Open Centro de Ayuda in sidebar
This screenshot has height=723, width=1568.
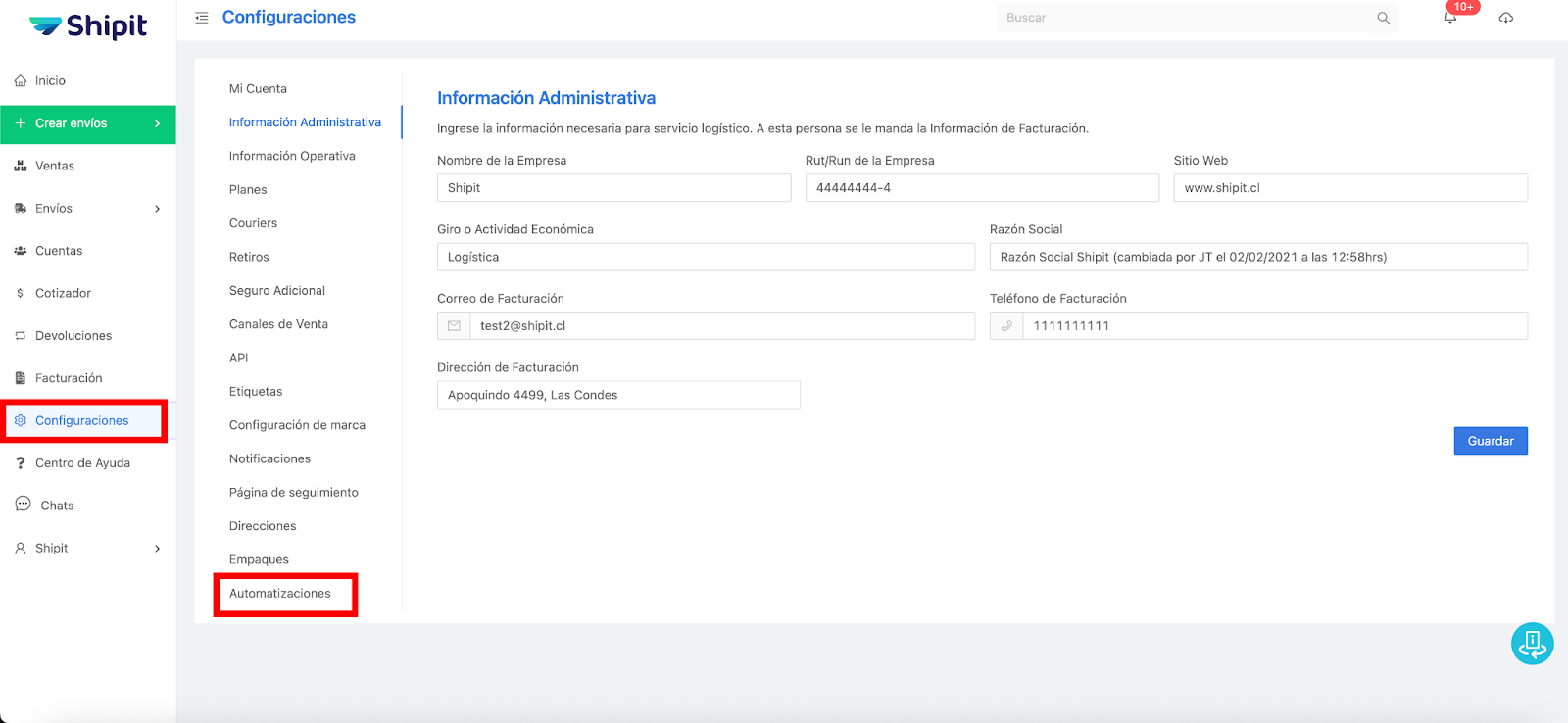point(82,463)
